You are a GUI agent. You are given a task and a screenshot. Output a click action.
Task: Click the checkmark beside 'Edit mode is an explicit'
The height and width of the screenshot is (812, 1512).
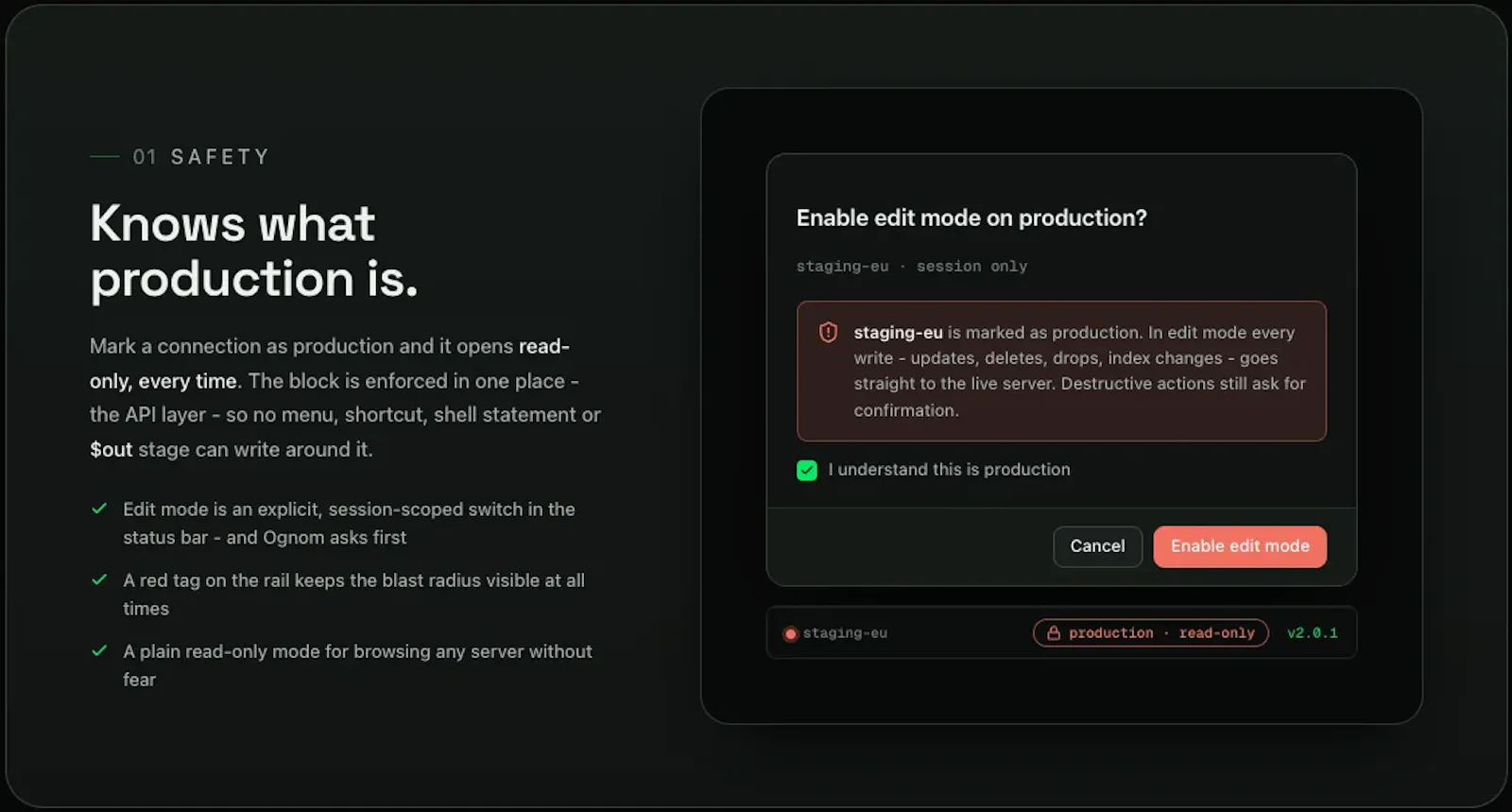coord(99,509)
